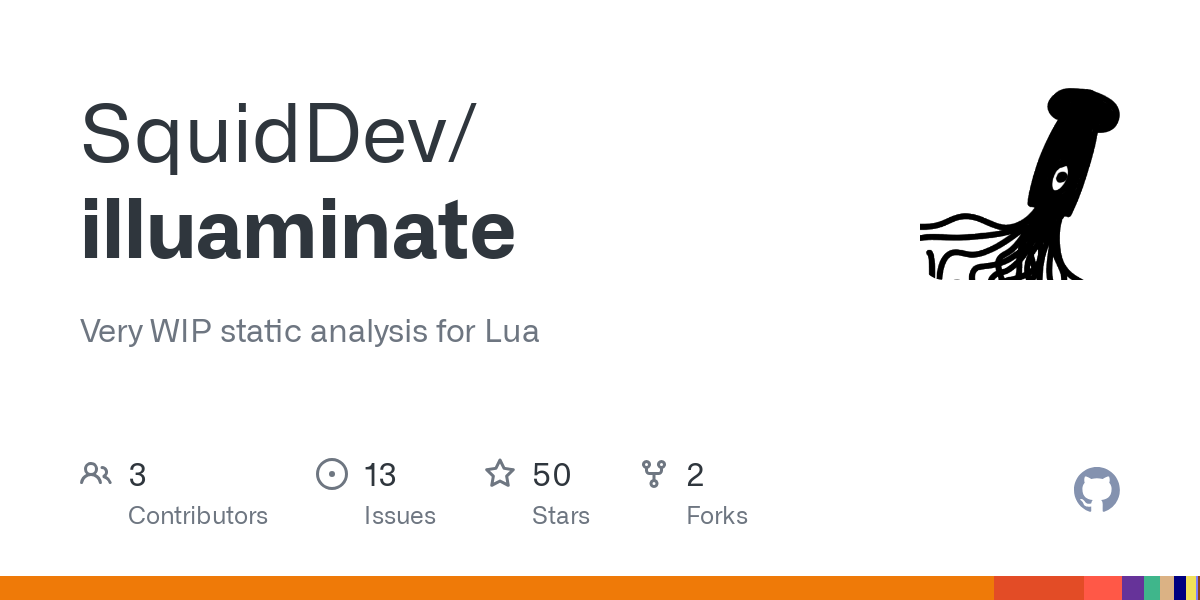Screen dimensions: 1200x600
Task: Click the Forks branch icon
Action: [654, 474]
